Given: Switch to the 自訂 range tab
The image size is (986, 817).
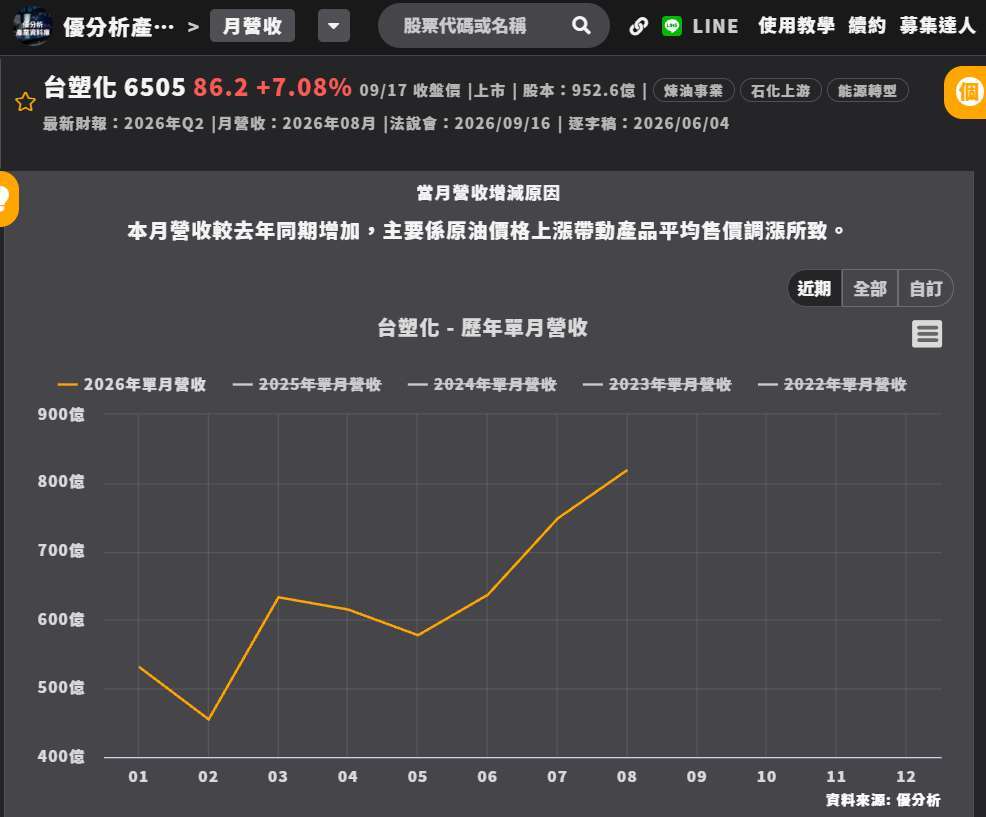Looking at the screenshot, I should coord(926,289).
